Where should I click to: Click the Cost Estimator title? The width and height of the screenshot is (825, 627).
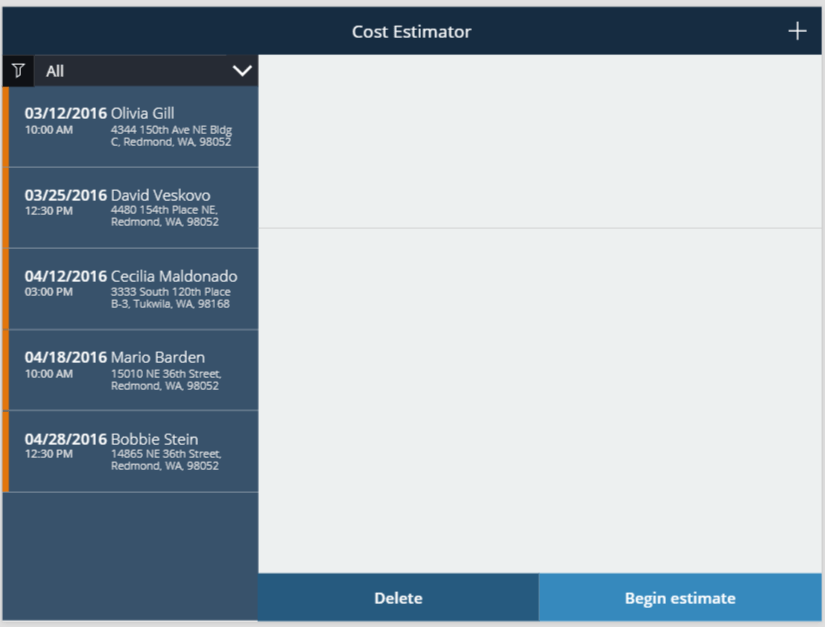[x=411, y=32]
